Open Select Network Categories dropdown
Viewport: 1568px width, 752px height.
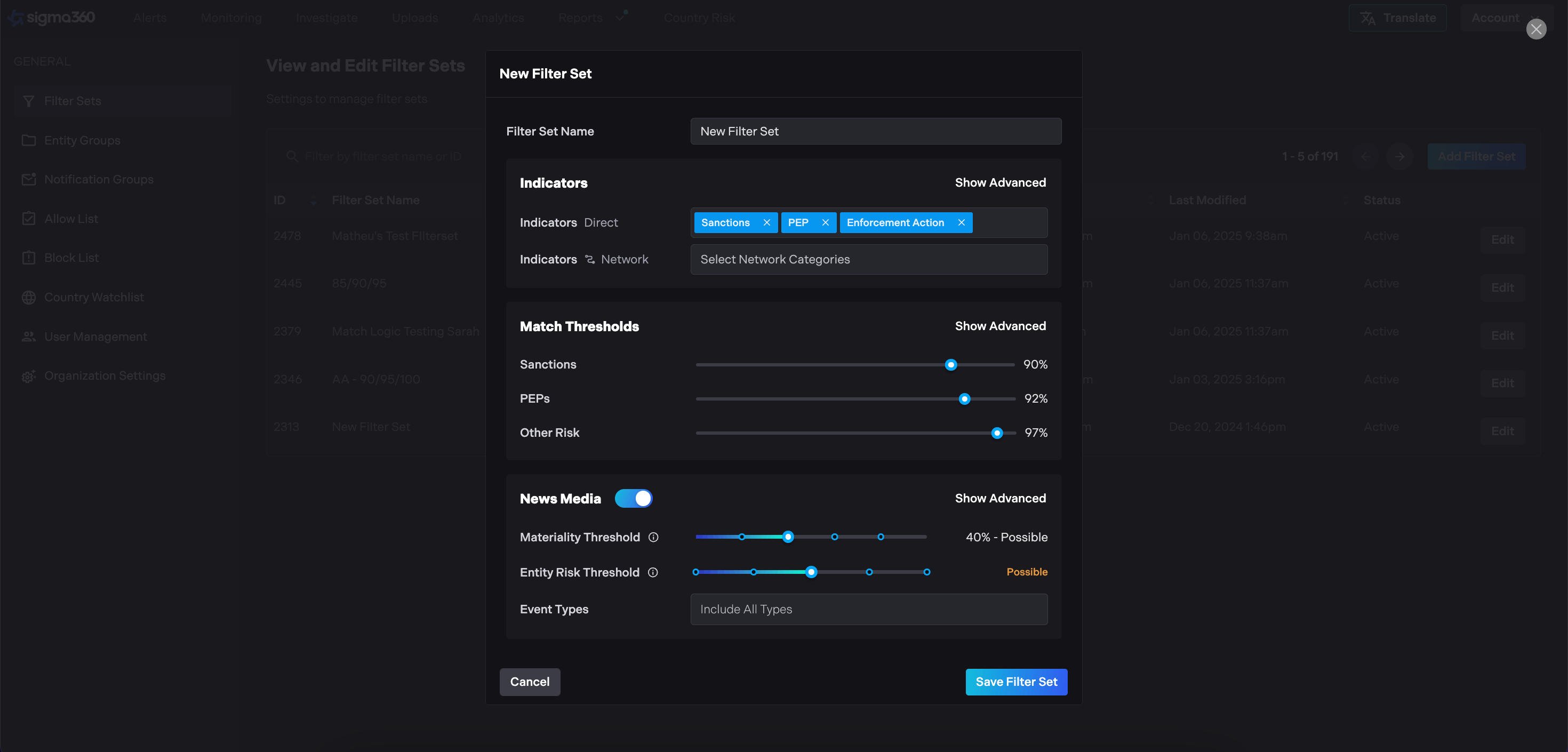(x=869, y=259)
